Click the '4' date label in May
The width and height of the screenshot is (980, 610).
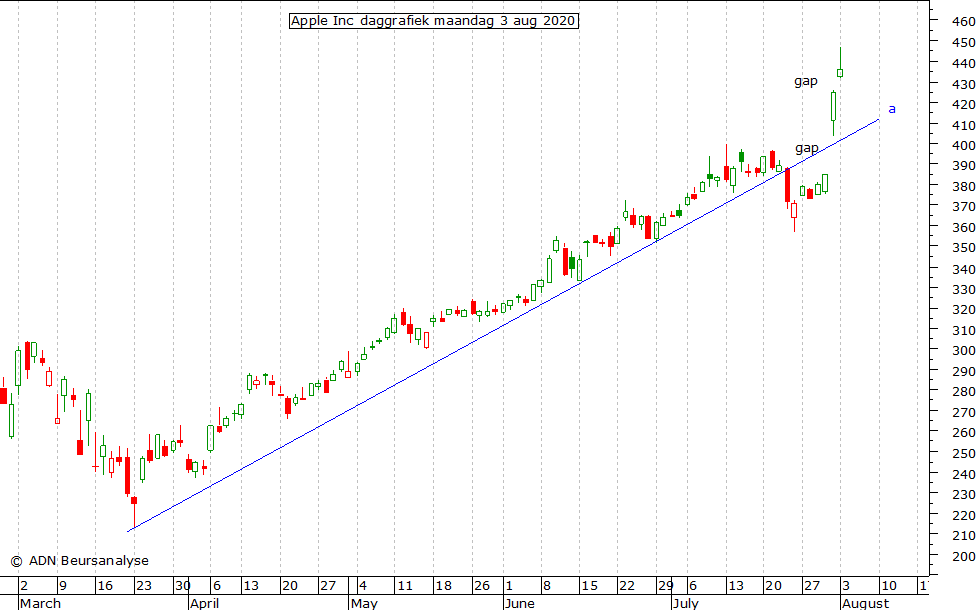[363, 586]
